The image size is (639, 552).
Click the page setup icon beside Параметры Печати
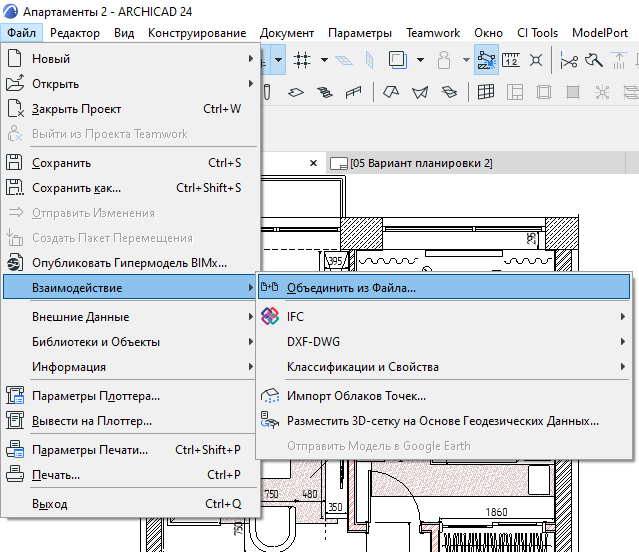coord(15,449)
